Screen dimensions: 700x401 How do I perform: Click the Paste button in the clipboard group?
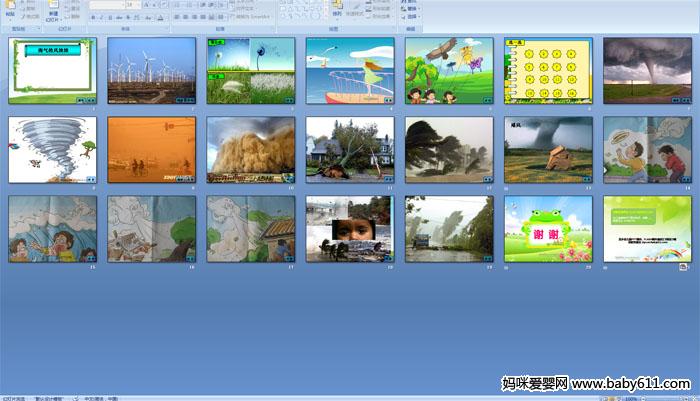[10, 9]
